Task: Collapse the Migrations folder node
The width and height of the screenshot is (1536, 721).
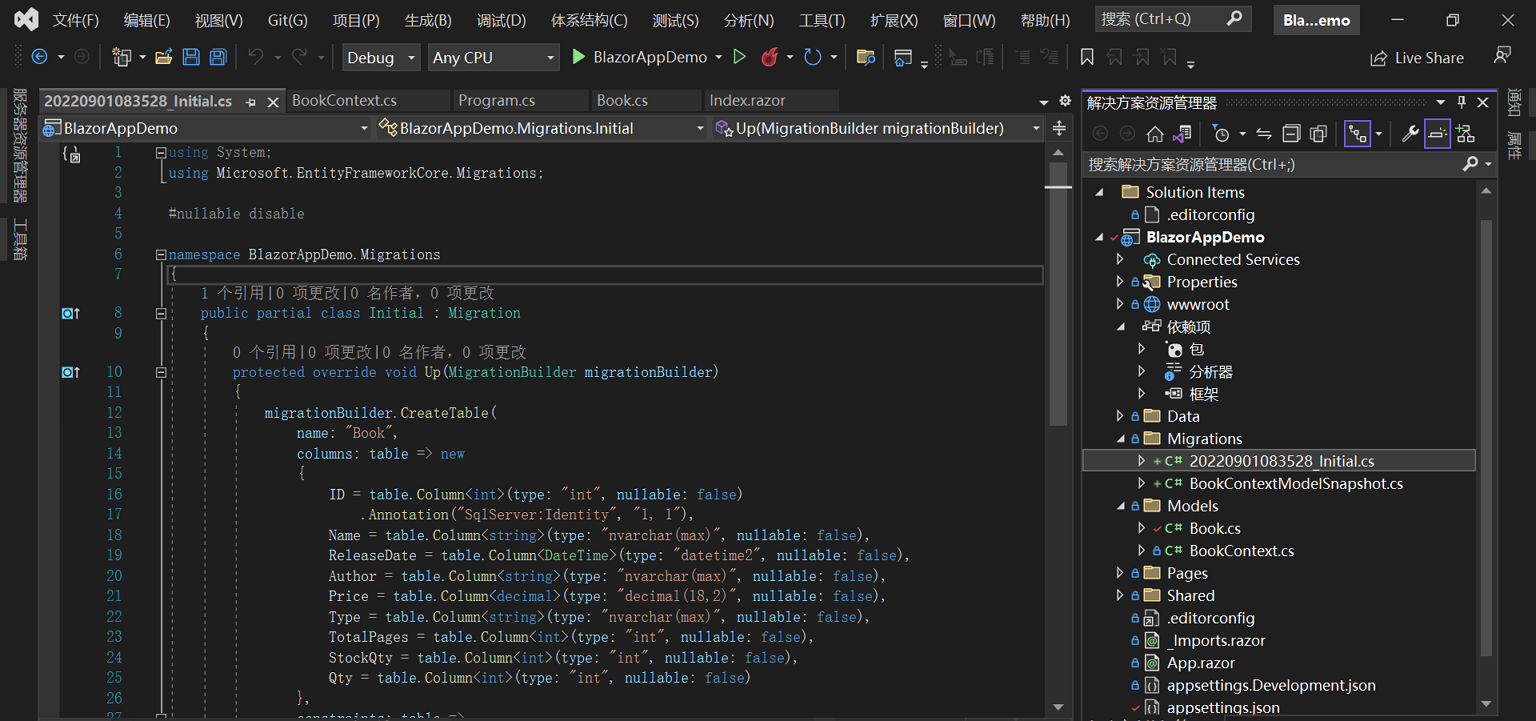Action: tap(1120, 439)
